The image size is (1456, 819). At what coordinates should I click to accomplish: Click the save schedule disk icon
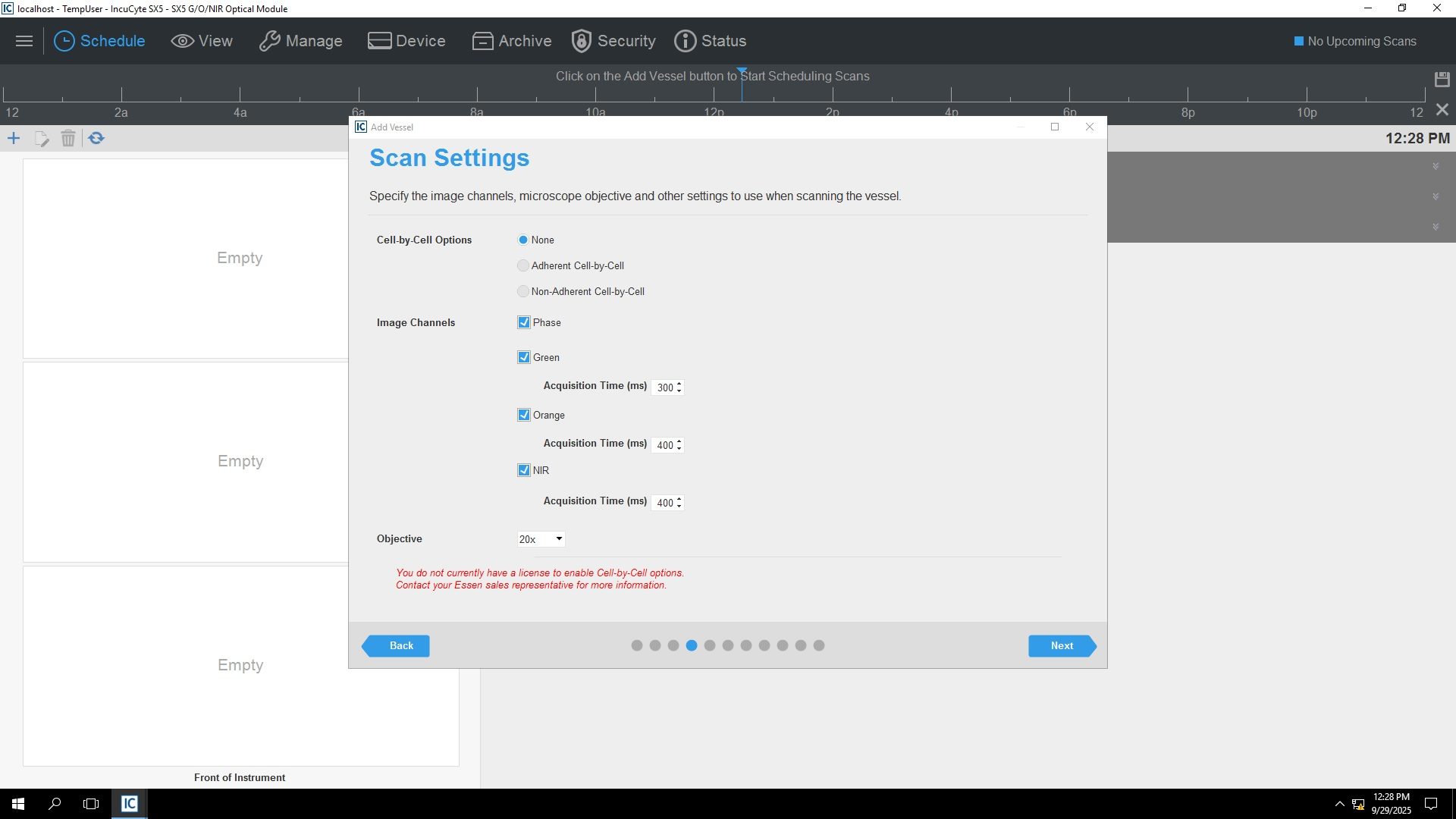tap(1442, 79)
